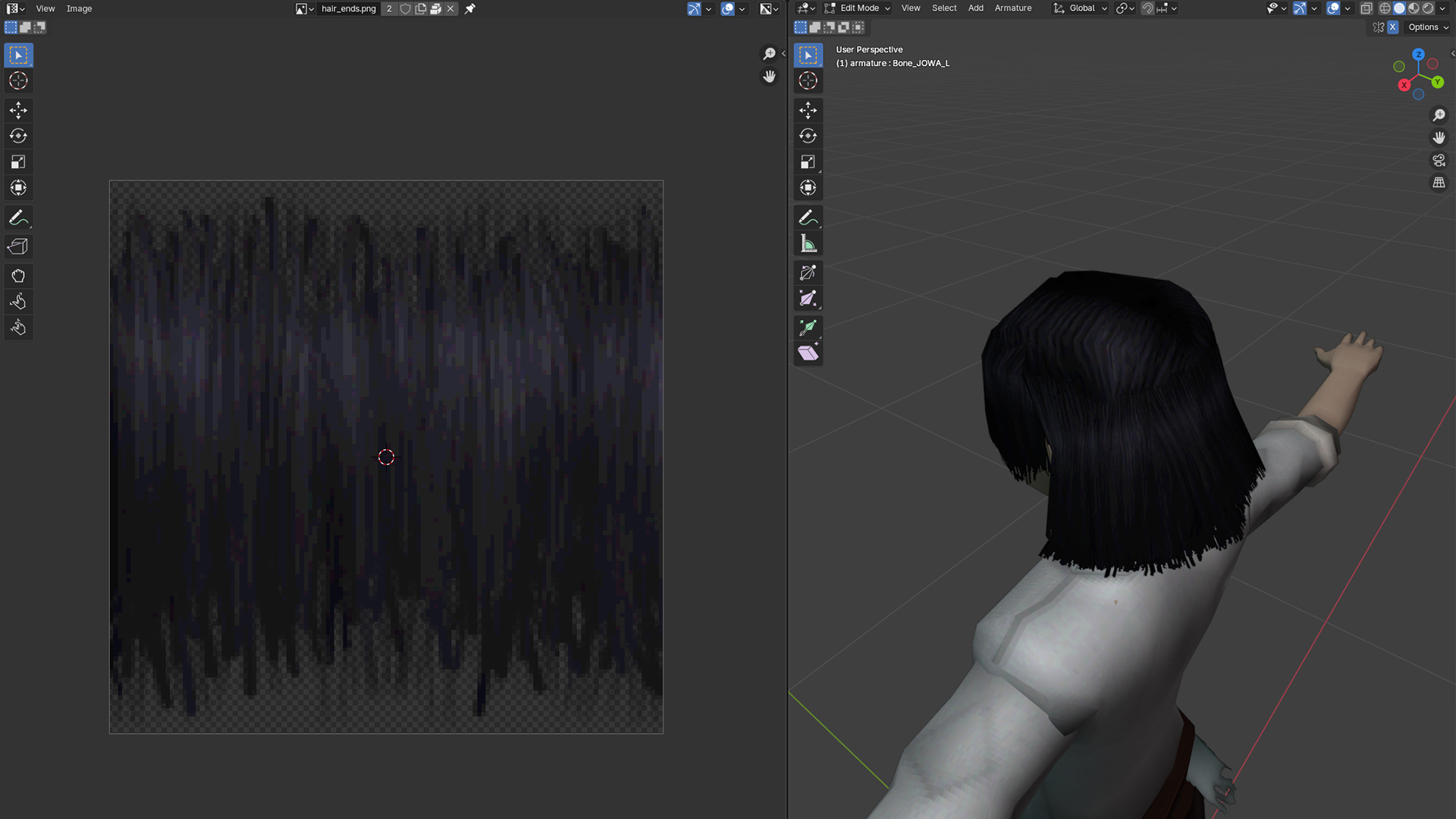Select the Extrude bone tool

tap(808, 328)
